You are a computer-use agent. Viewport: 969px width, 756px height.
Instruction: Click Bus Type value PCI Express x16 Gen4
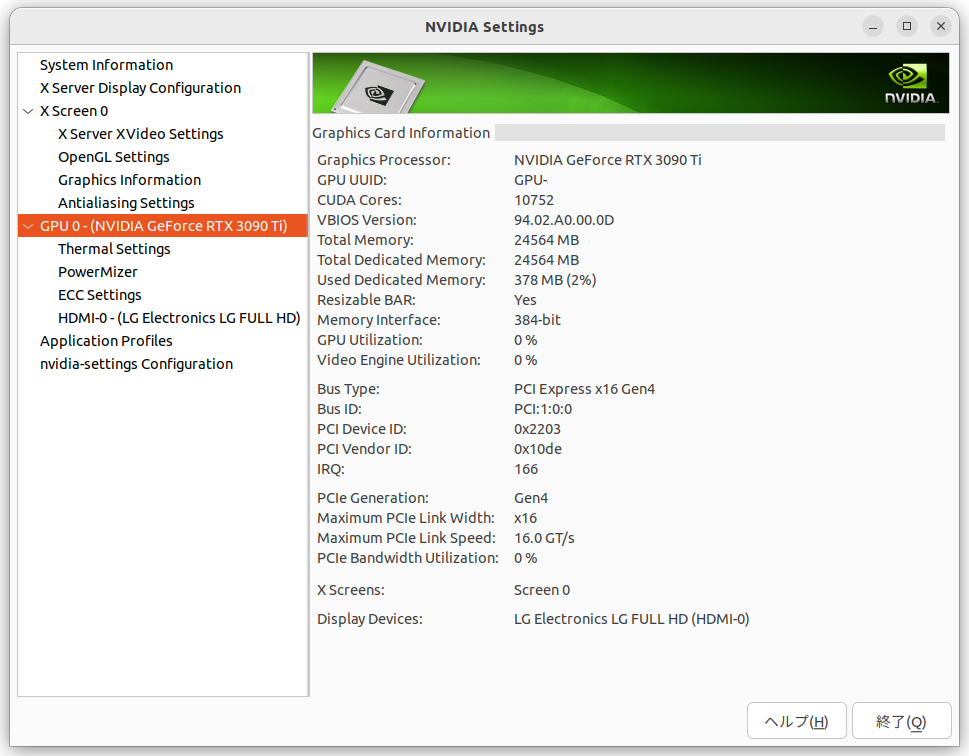[584, 389]
